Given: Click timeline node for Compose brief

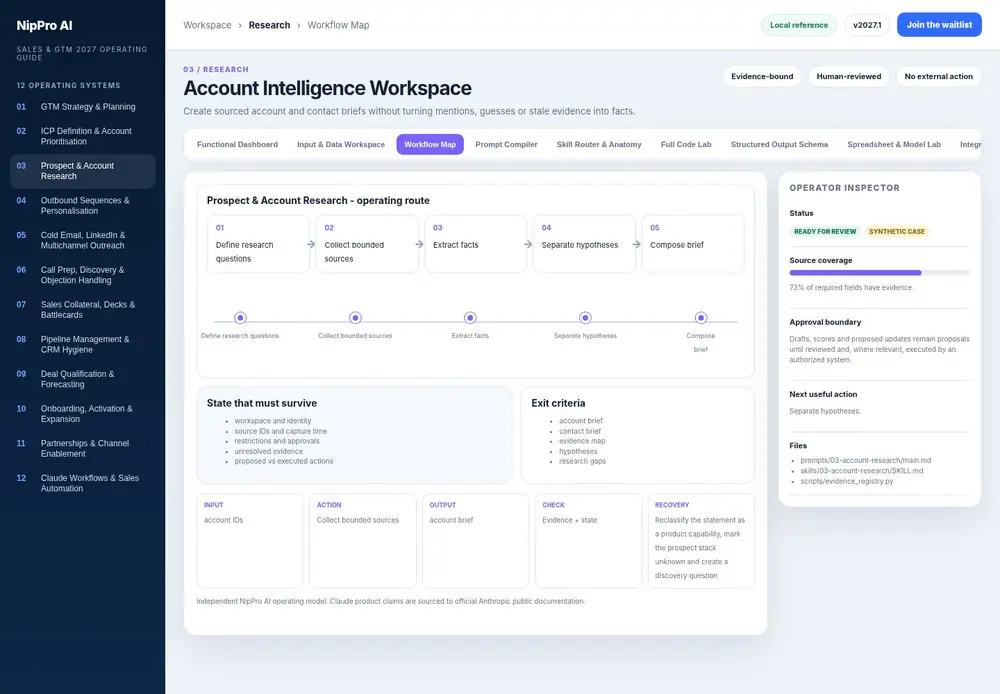Looking at the screenshot, I should click(x=701, y=318).
